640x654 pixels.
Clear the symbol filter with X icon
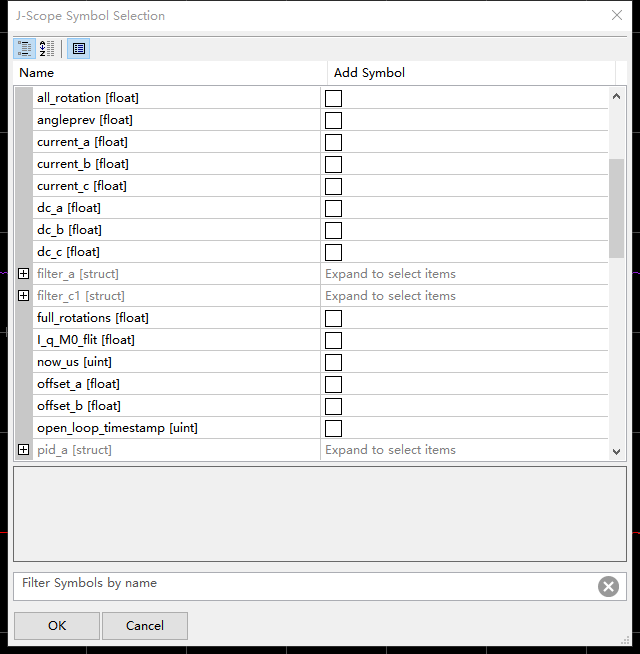(608, 587)
